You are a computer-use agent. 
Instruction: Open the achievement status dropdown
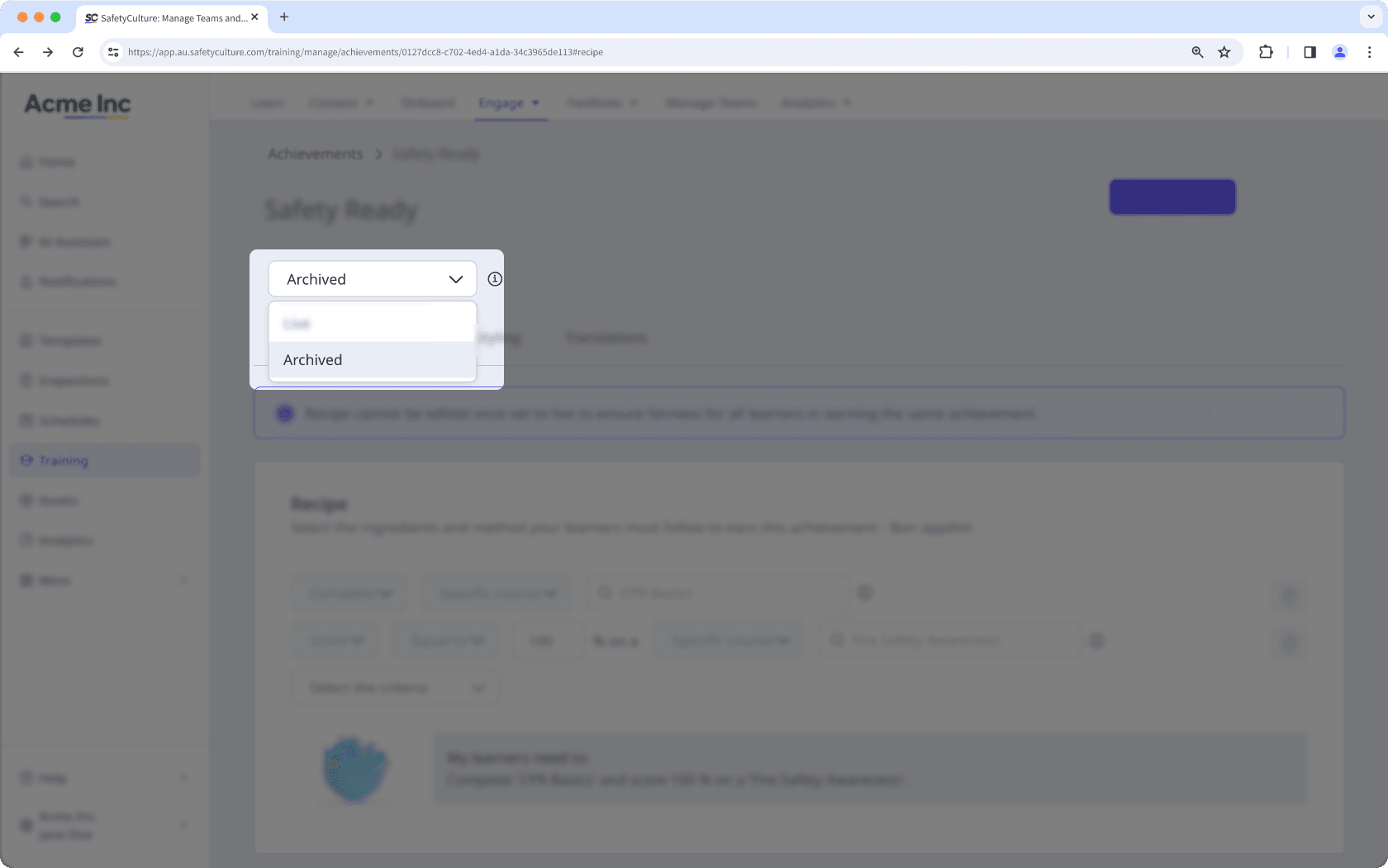click(x=372, y=278)
